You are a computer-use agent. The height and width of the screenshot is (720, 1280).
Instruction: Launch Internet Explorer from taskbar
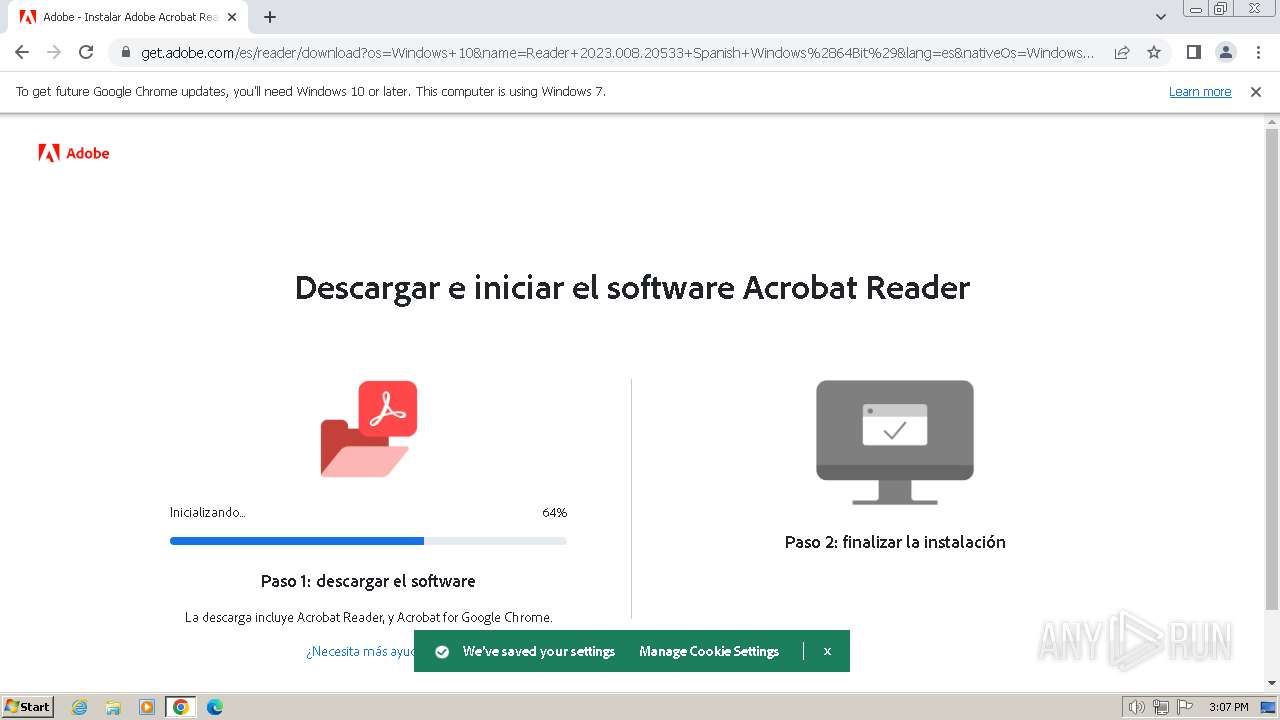(79, 707)
